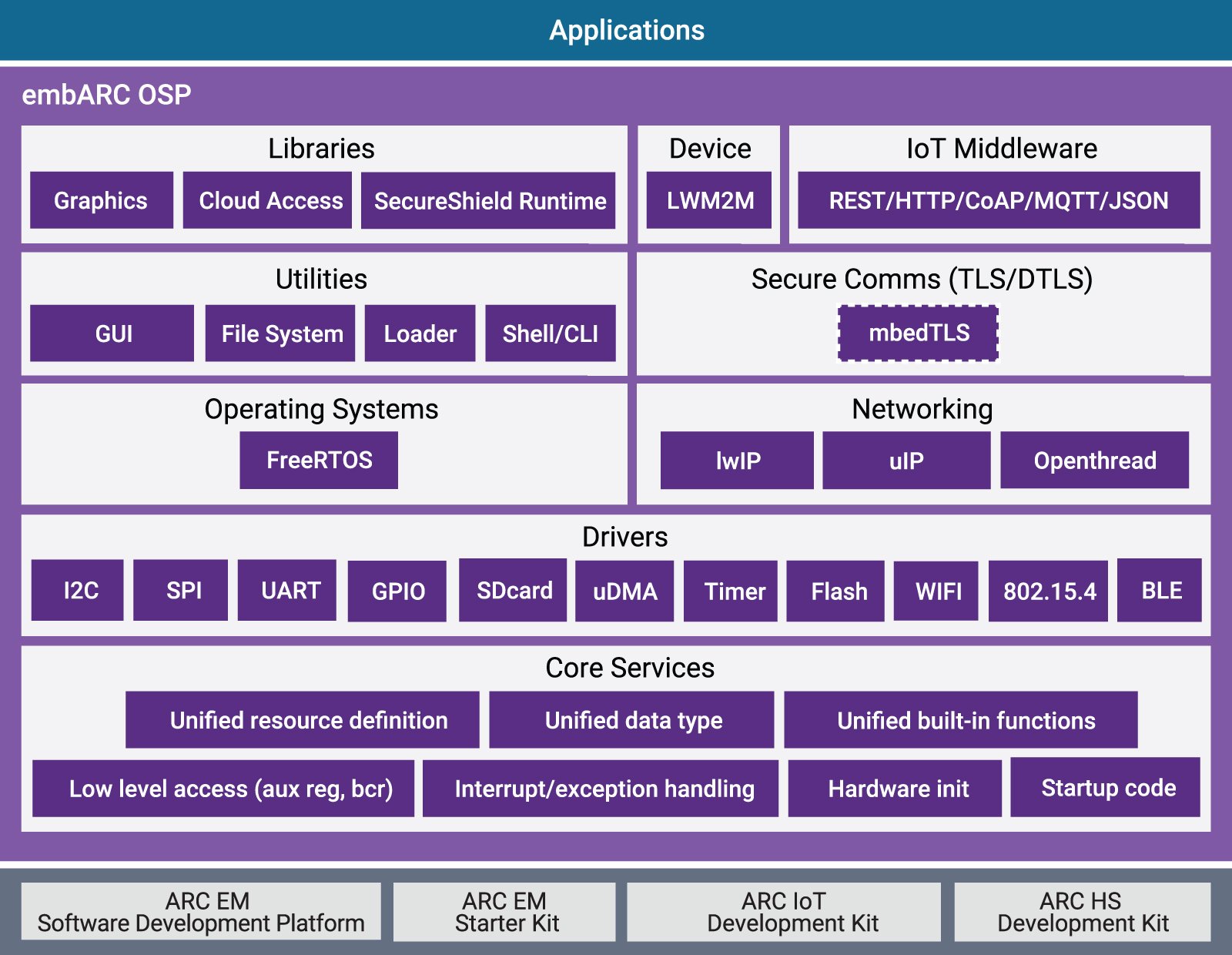The image size is (1232, 955).
Task: Click the uDMA driver block
Action: point(624,591)
